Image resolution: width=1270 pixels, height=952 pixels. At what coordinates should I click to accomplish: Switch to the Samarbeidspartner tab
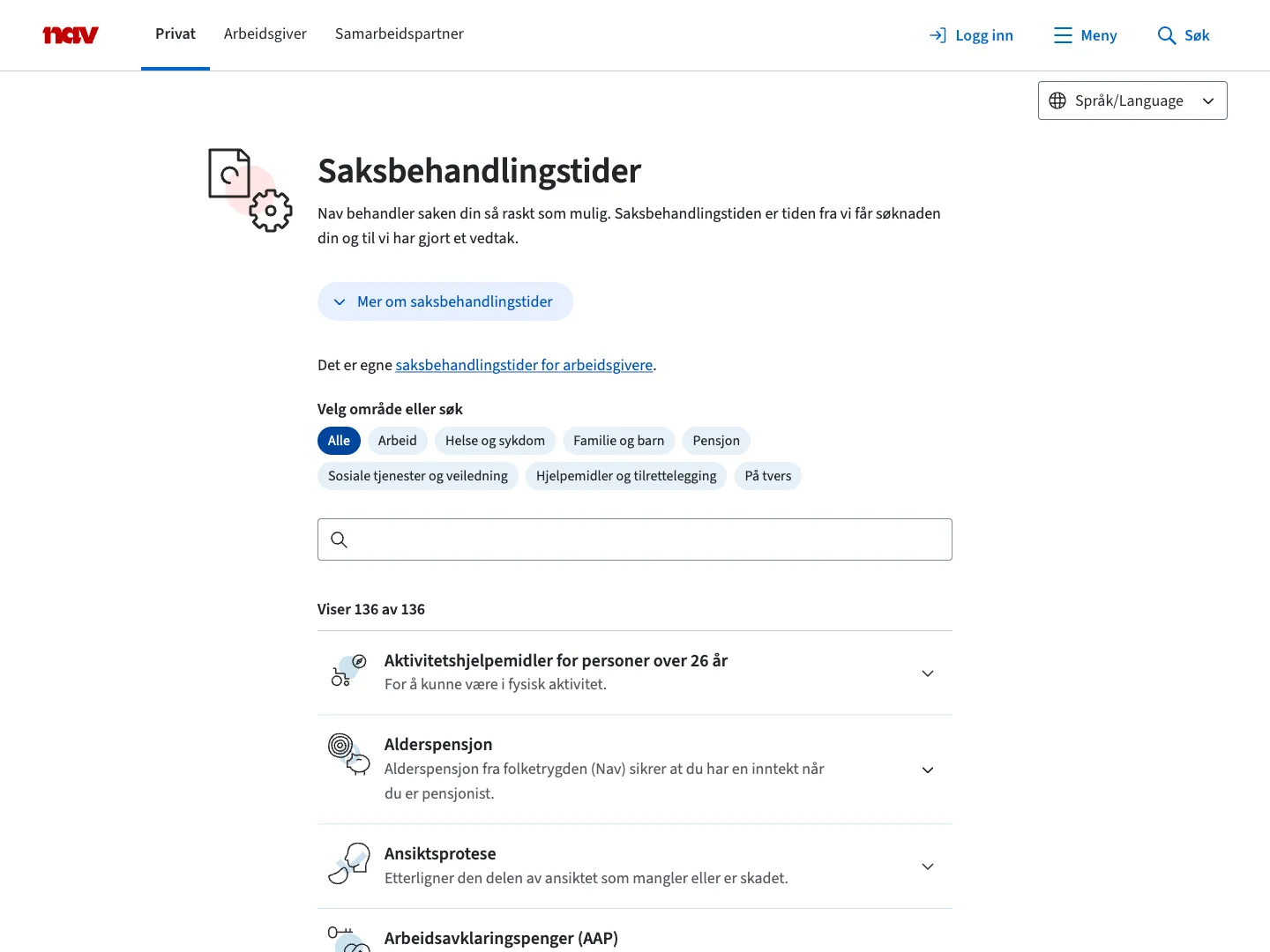click(x=399, y=33)
